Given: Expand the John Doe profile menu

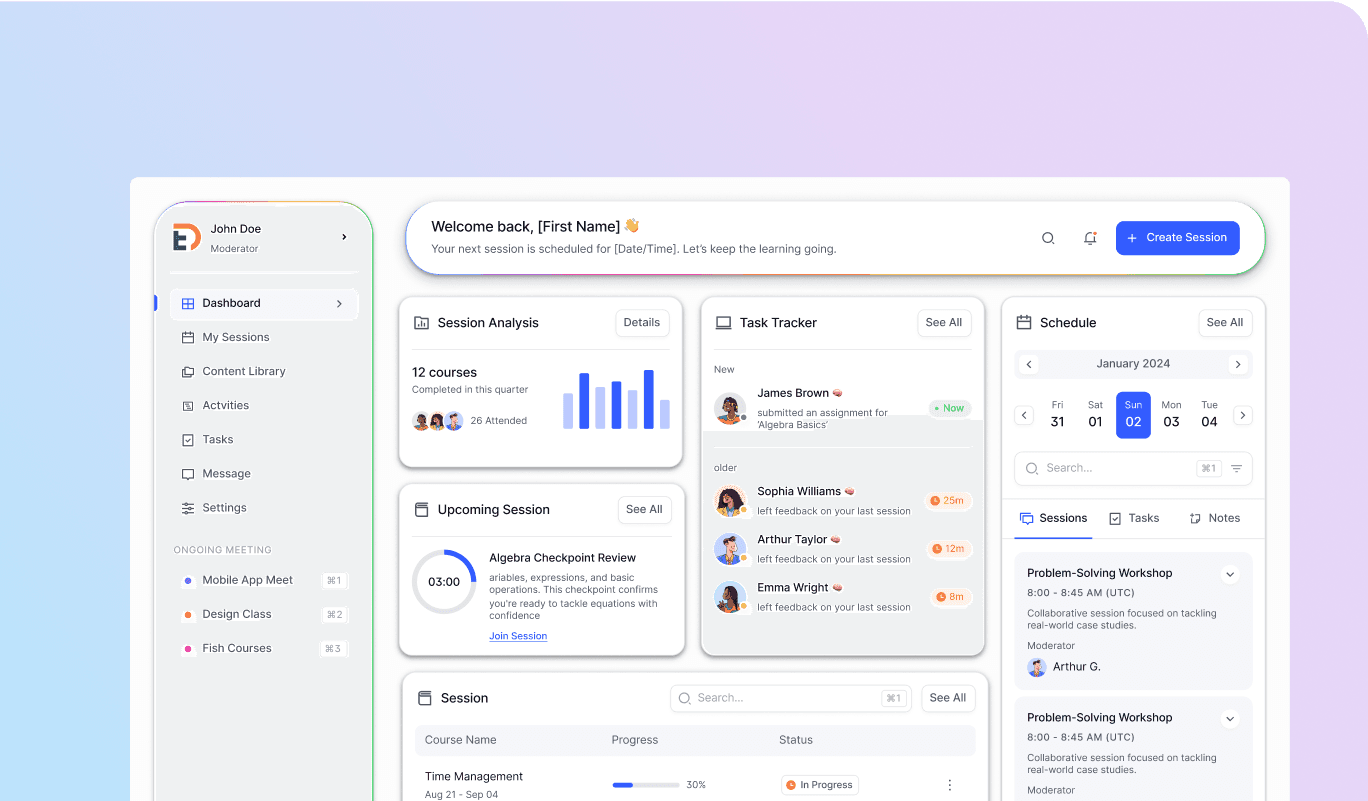Looking at the screenshot, I should coord(344,237).
